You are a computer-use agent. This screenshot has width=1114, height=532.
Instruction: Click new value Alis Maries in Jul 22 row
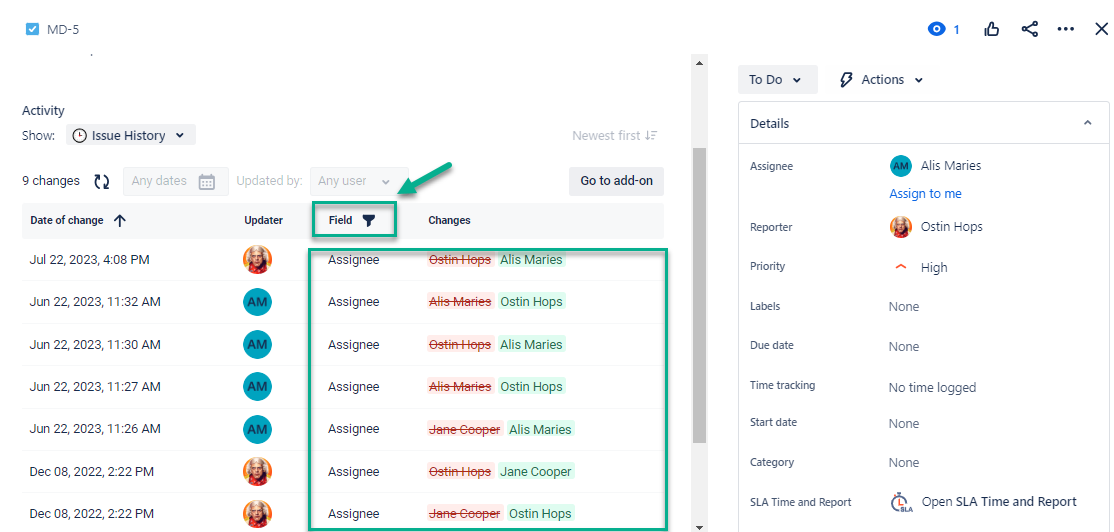pos(531,259)
